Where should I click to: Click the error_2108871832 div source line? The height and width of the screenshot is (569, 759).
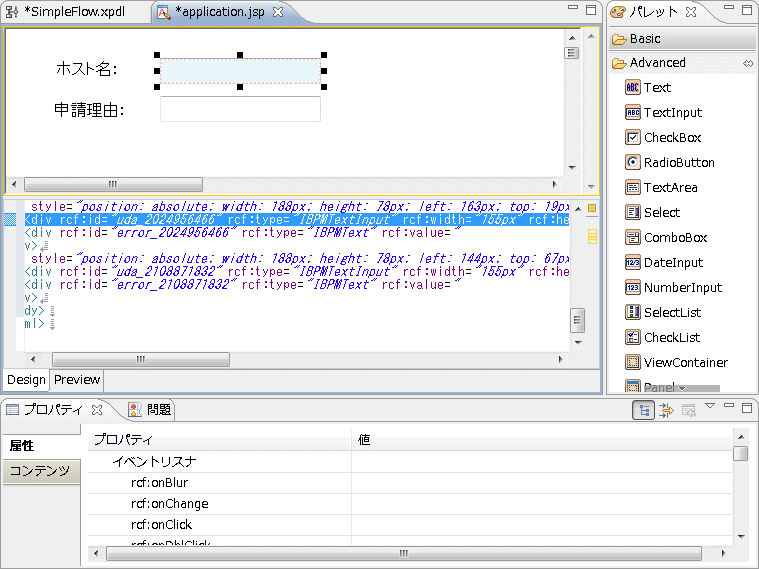click(242, 285)
